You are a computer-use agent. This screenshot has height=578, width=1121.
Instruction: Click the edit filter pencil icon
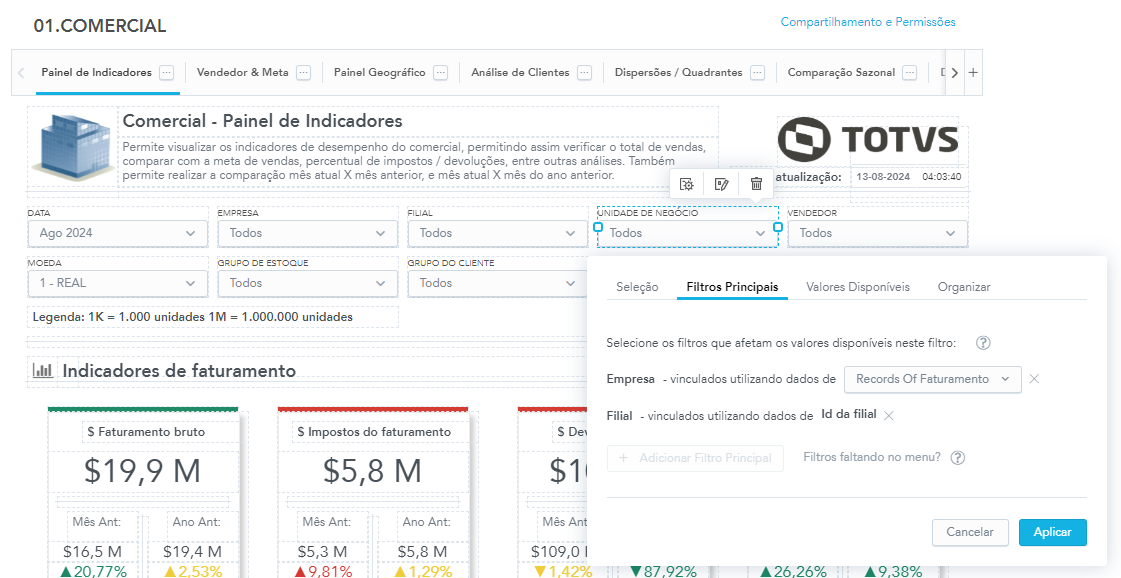pyautogui.click(x=721, y=184)
